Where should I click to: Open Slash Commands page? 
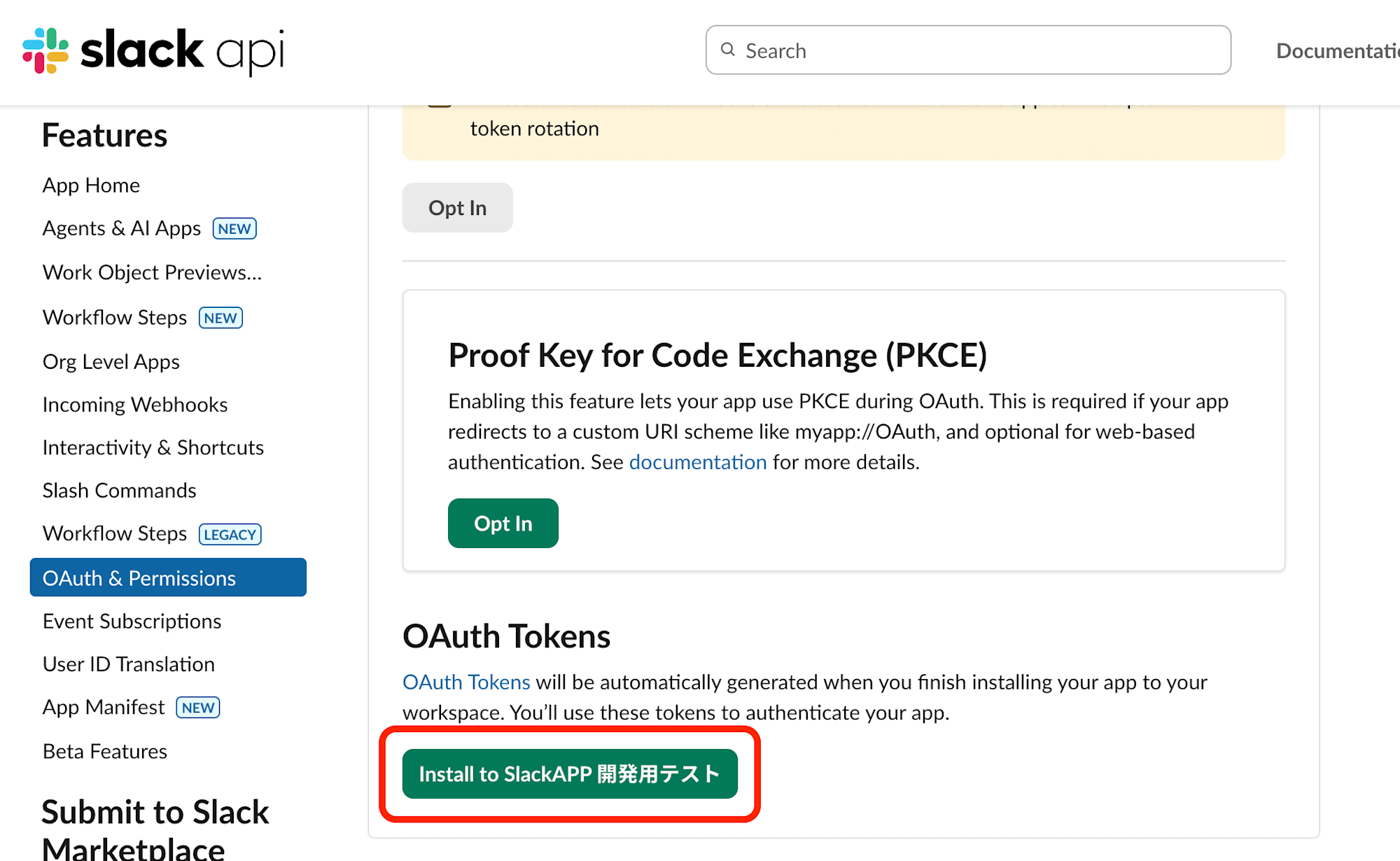(119, 491)
